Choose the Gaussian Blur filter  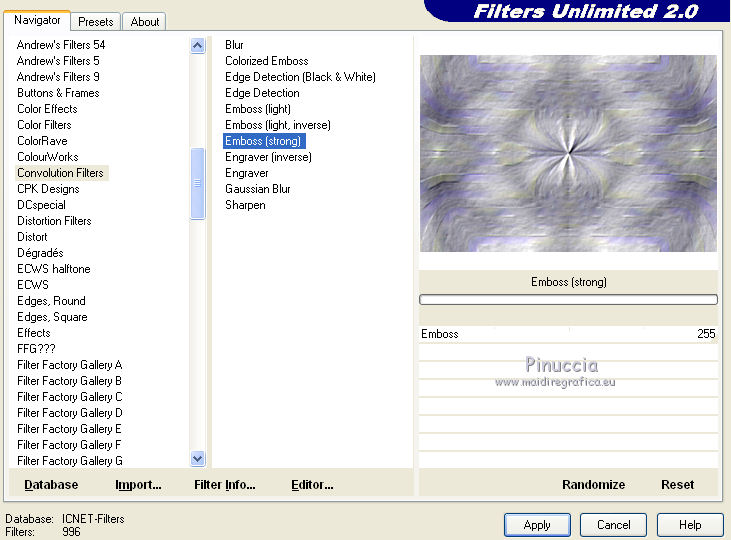[x=257, y=189]
